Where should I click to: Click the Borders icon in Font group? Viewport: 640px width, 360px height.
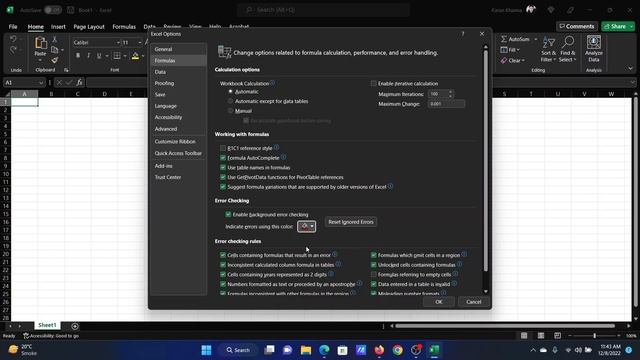click(117, 56)
